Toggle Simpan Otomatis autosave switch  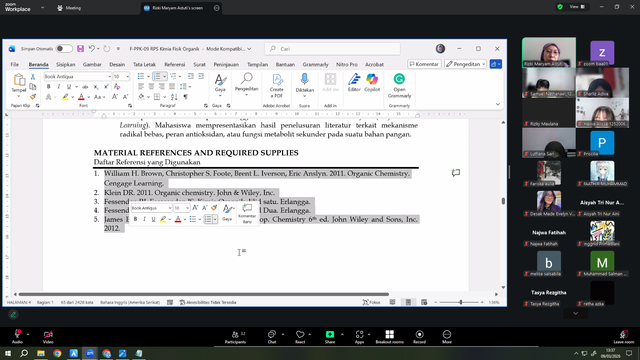click(x=64, y=49)
